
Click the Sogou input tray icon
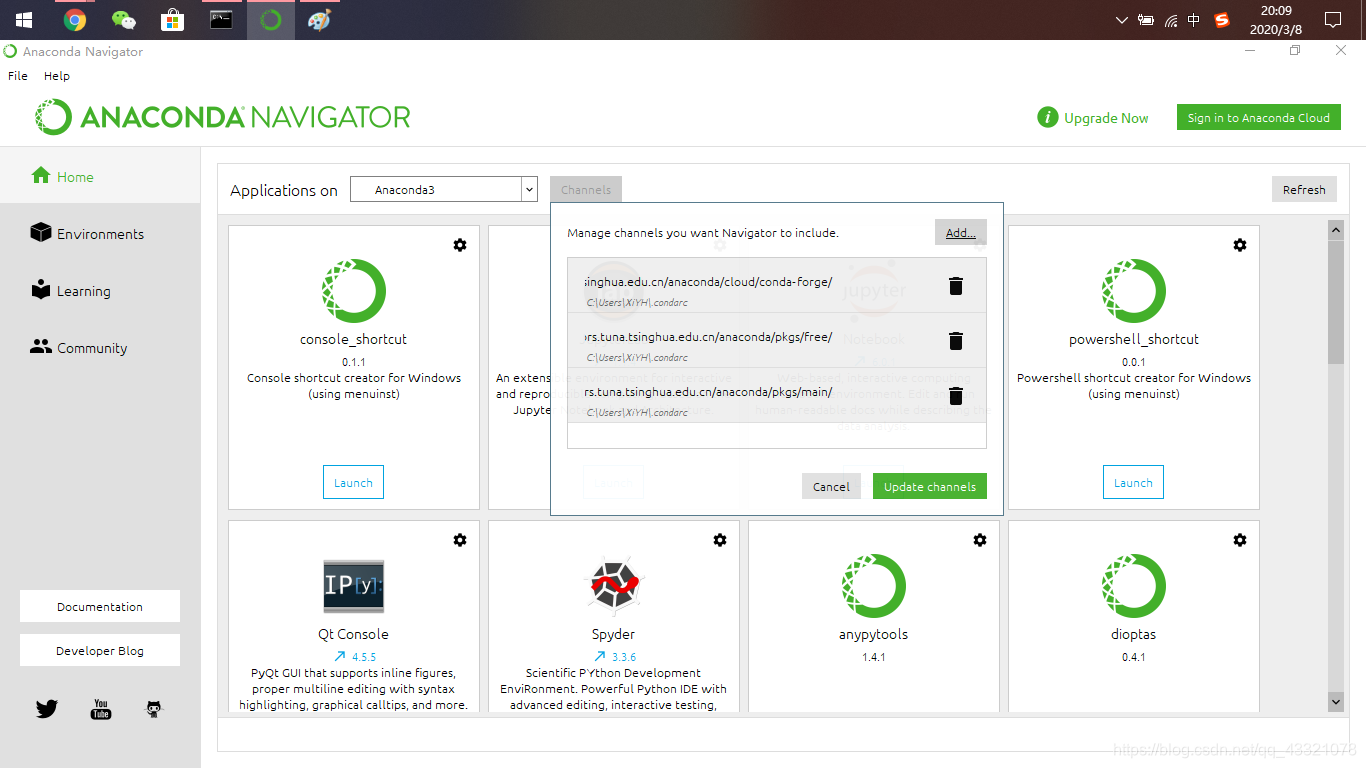[1222, 20]
